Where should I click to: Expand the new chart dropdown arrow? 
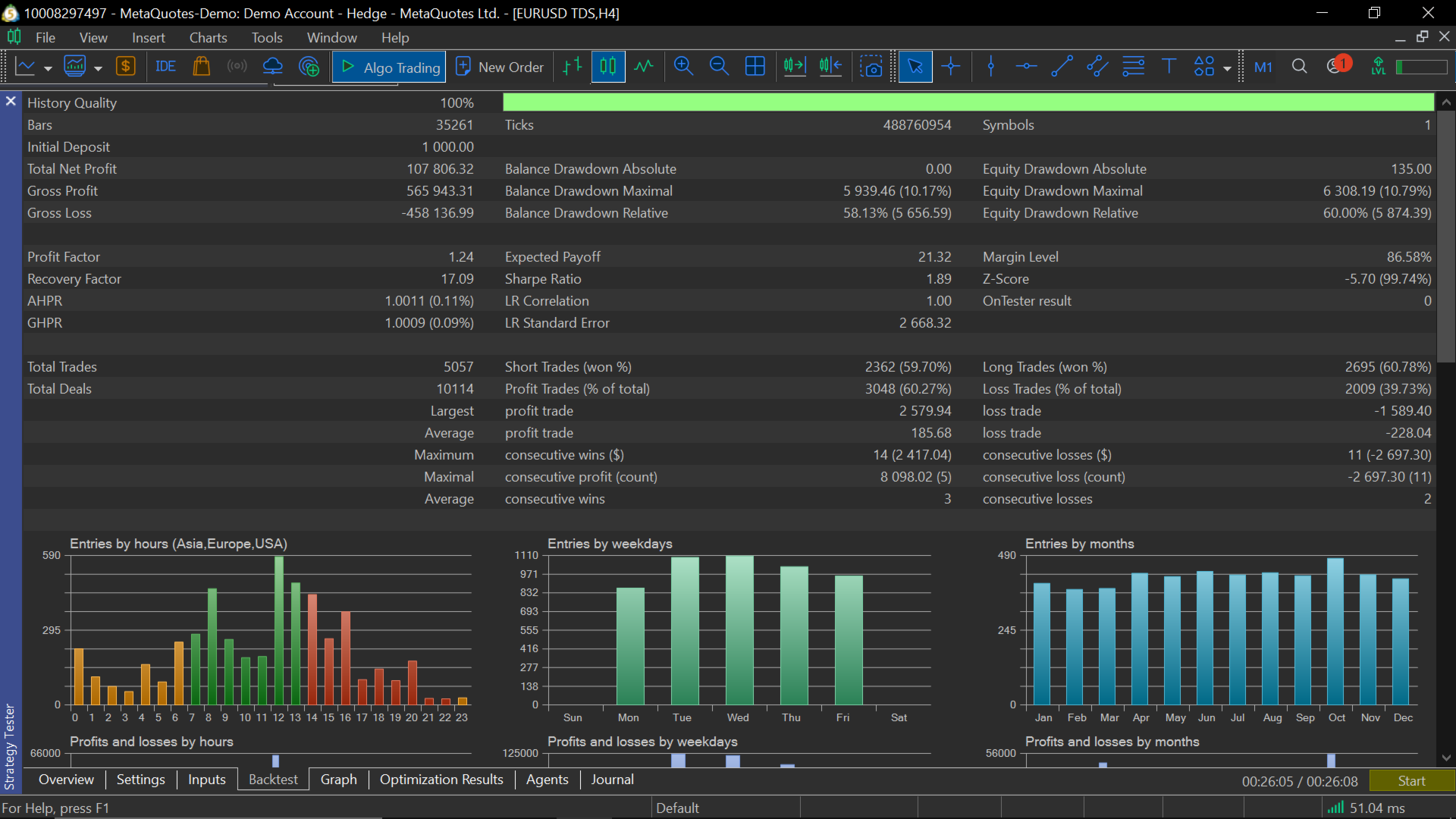point(48,68)
